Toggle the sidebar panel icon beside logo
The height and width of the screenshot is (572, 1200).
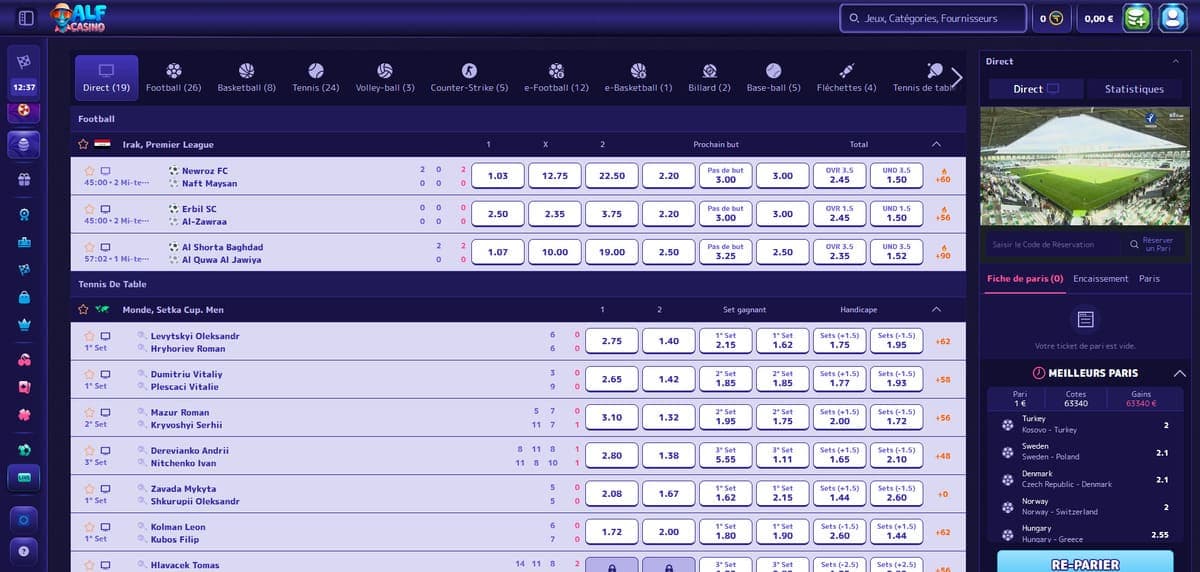(27, 18)
